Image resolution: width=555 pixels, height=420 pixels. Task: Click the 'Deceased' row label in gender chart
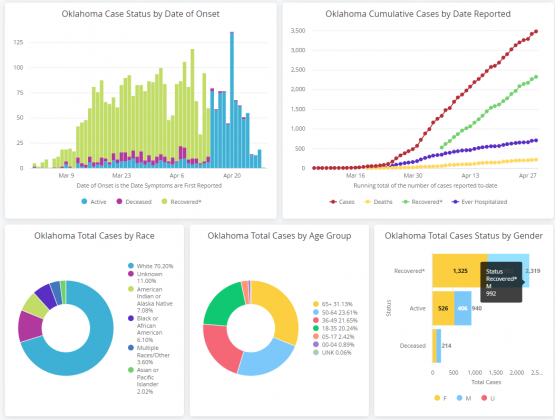pos(413,346)
